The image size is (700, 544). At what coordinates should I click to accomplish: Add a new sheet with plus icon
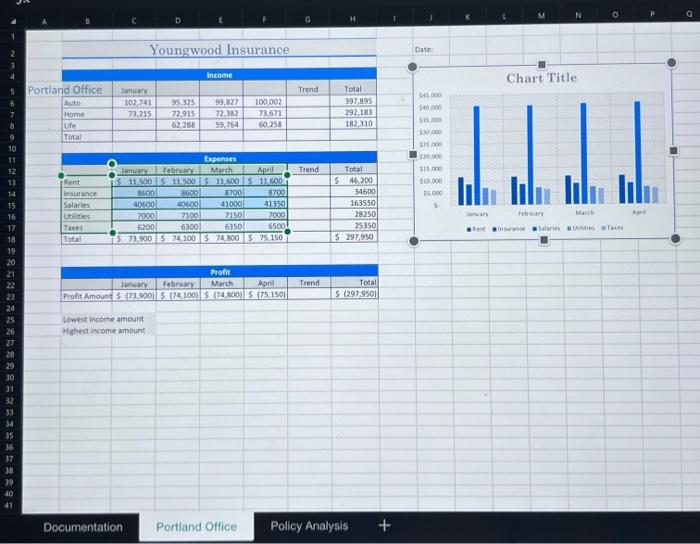coord(384,525)
